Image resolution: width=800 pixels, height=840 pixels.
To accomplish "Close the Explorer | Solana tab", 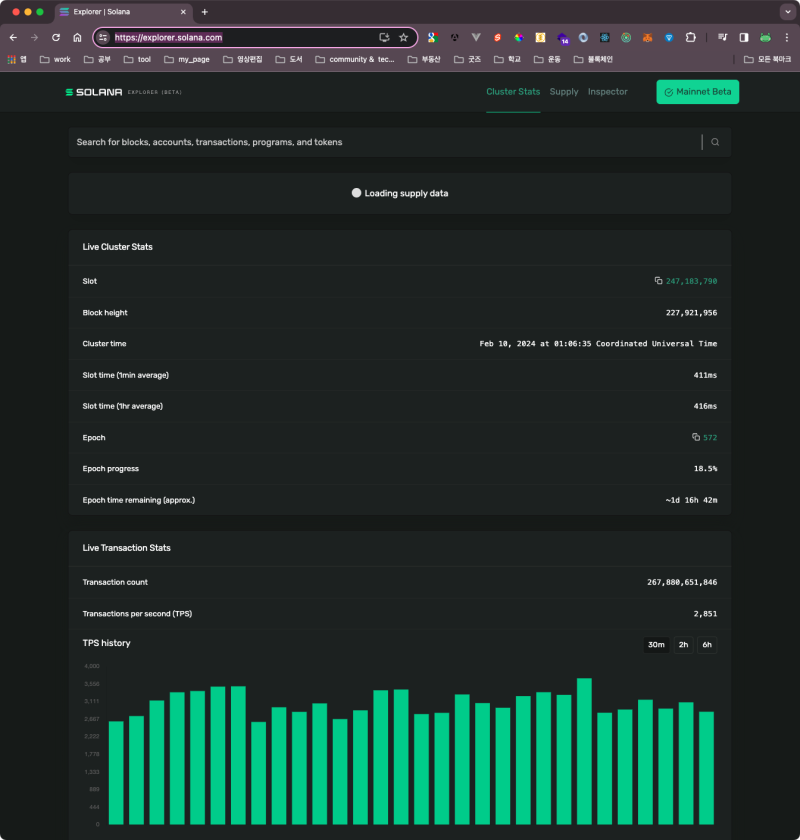I will 183,12.
